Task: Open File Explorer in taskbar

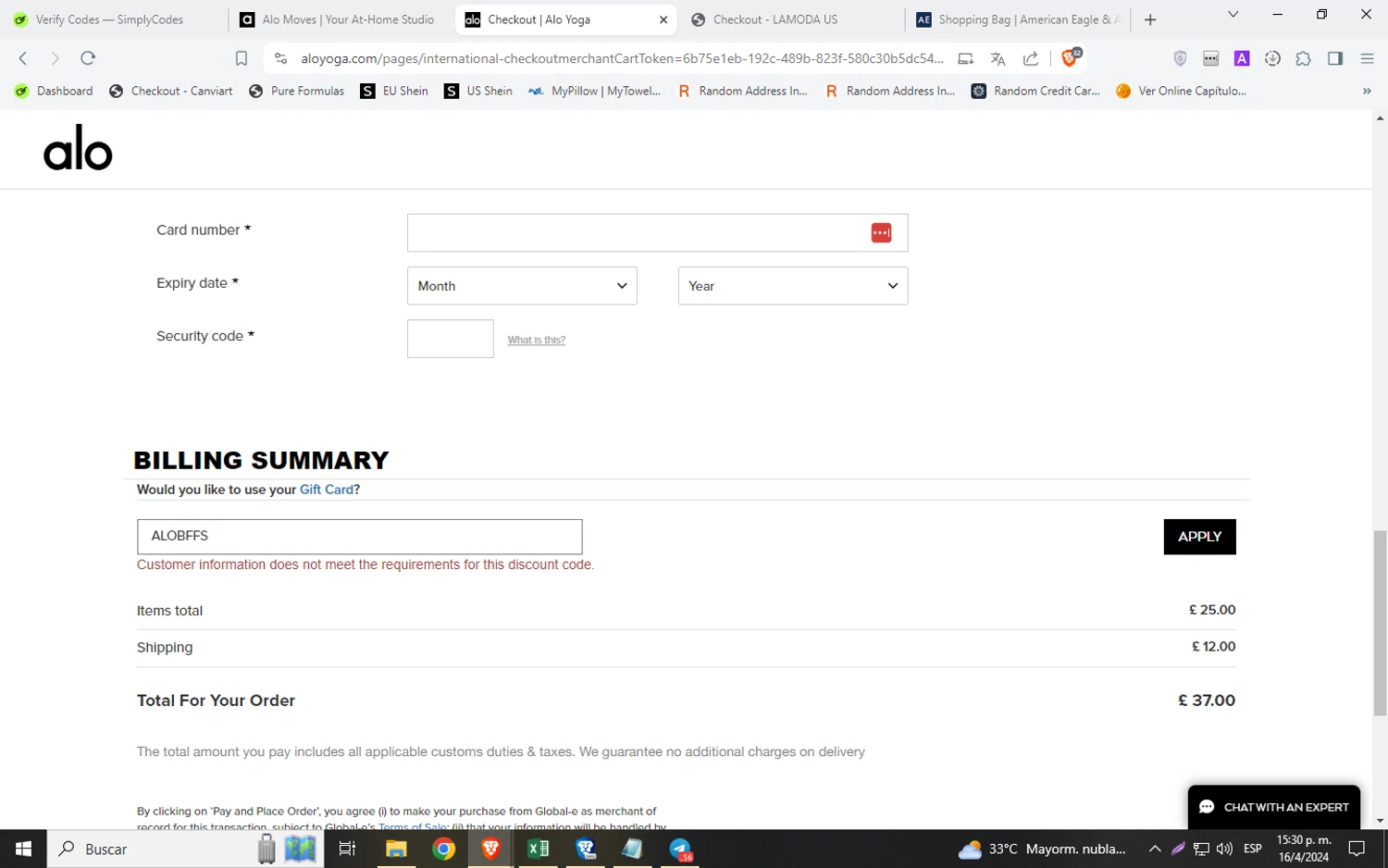Action: (396, 849)
